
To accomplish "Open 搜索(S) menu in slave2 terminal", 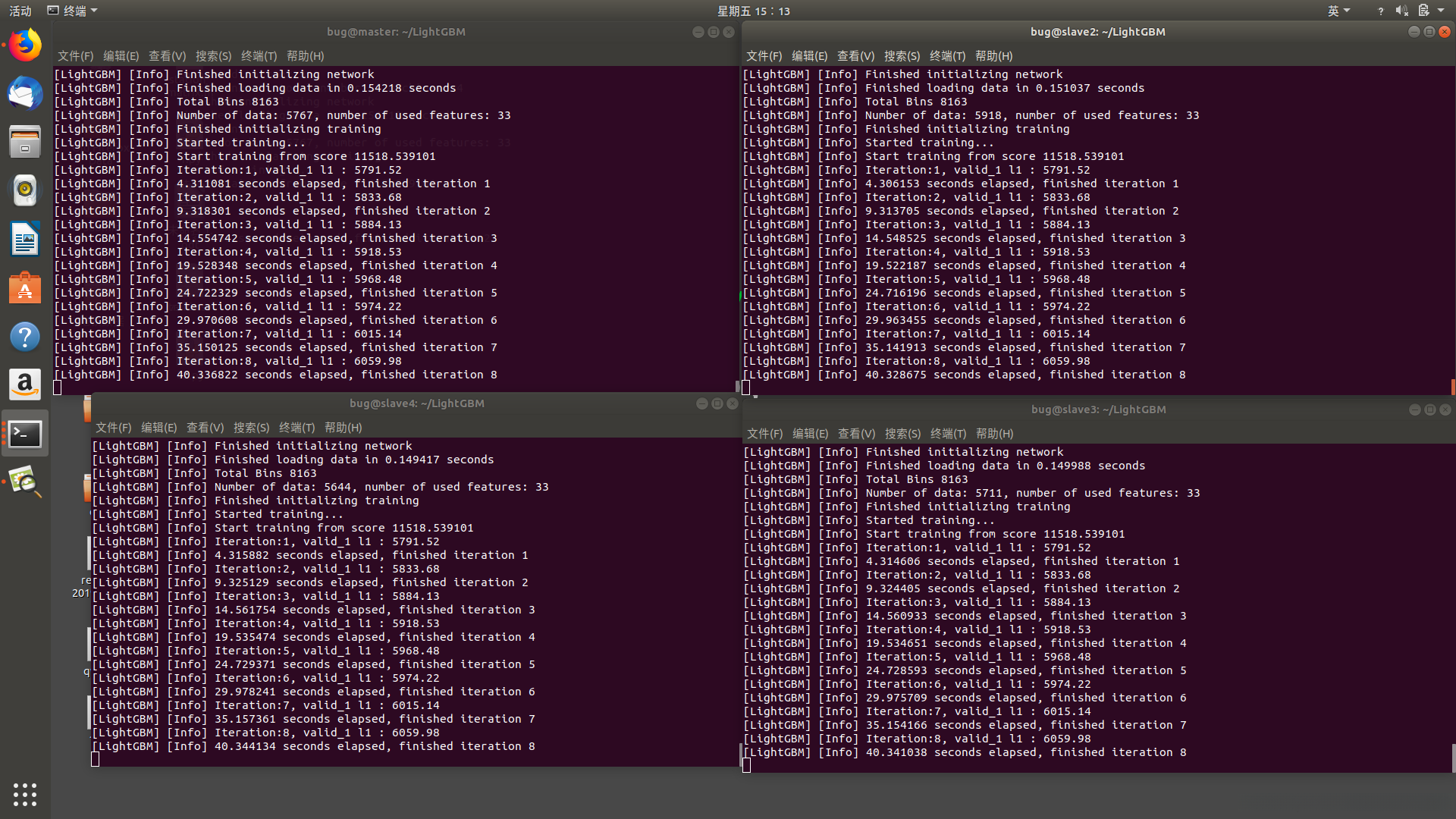I will coord(902,56).
